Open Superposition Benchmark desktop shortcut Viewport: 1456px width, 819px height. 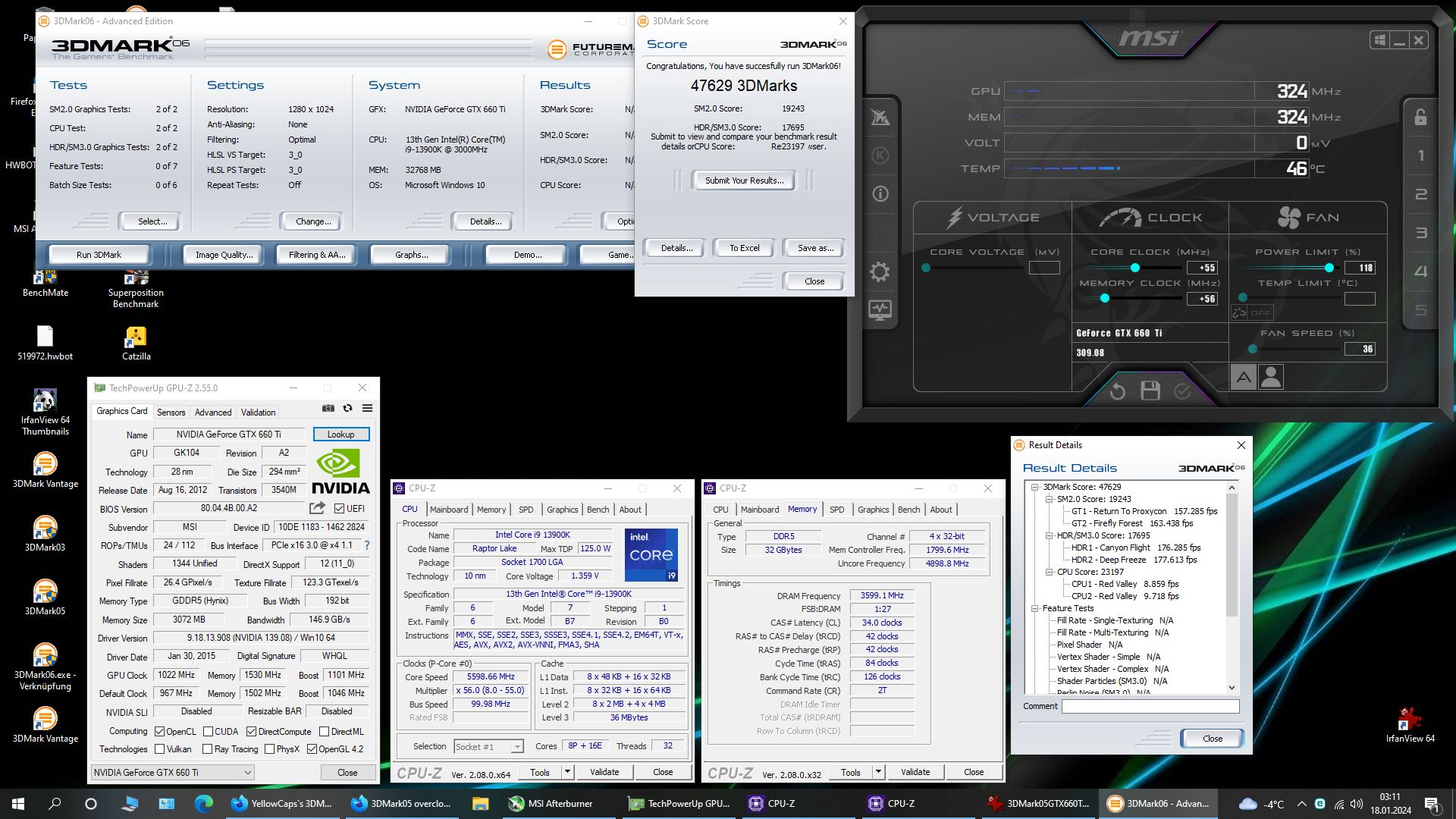coord(136,290)
